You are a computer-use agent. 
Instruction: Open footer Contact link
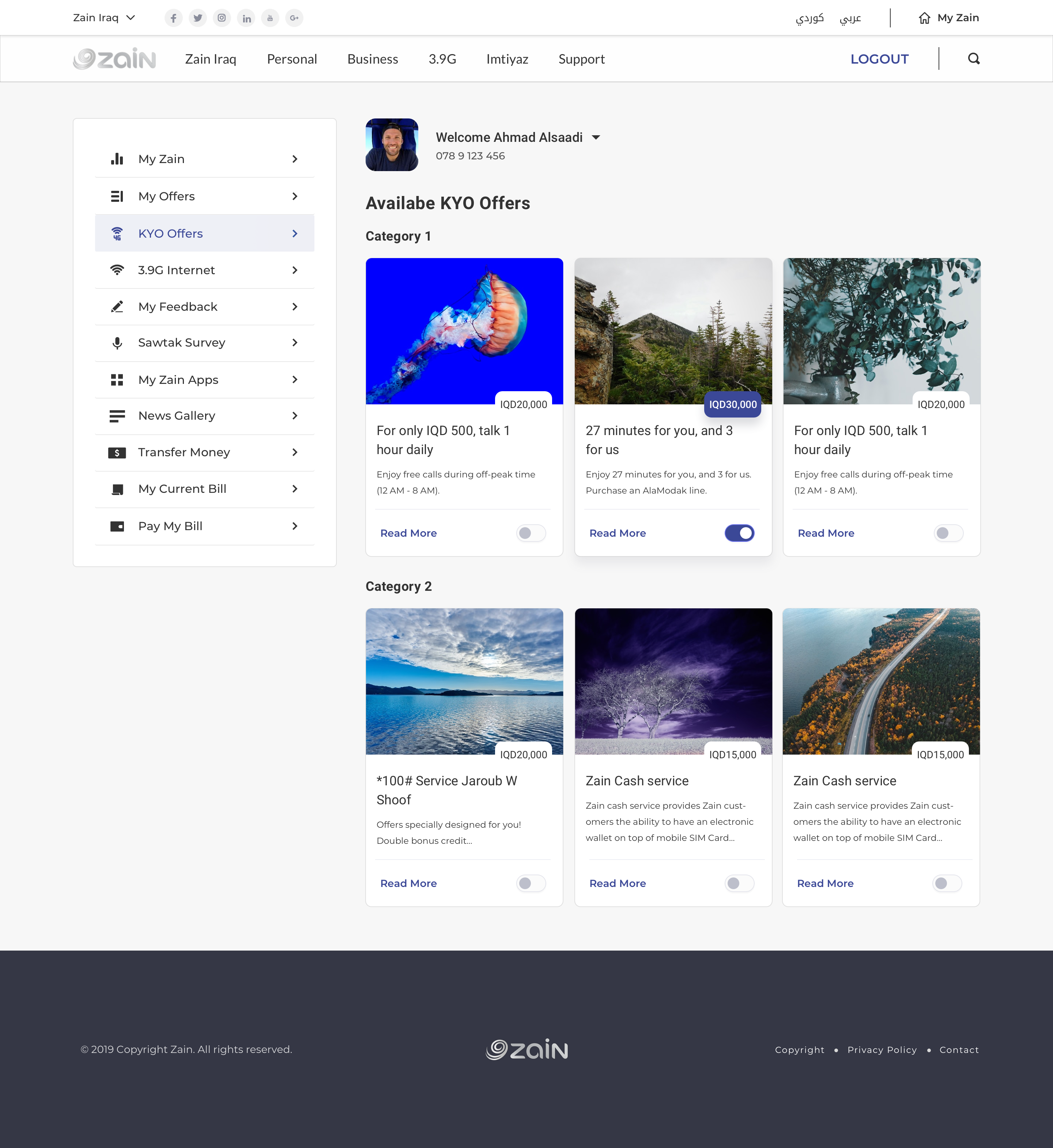(959, 1050)
